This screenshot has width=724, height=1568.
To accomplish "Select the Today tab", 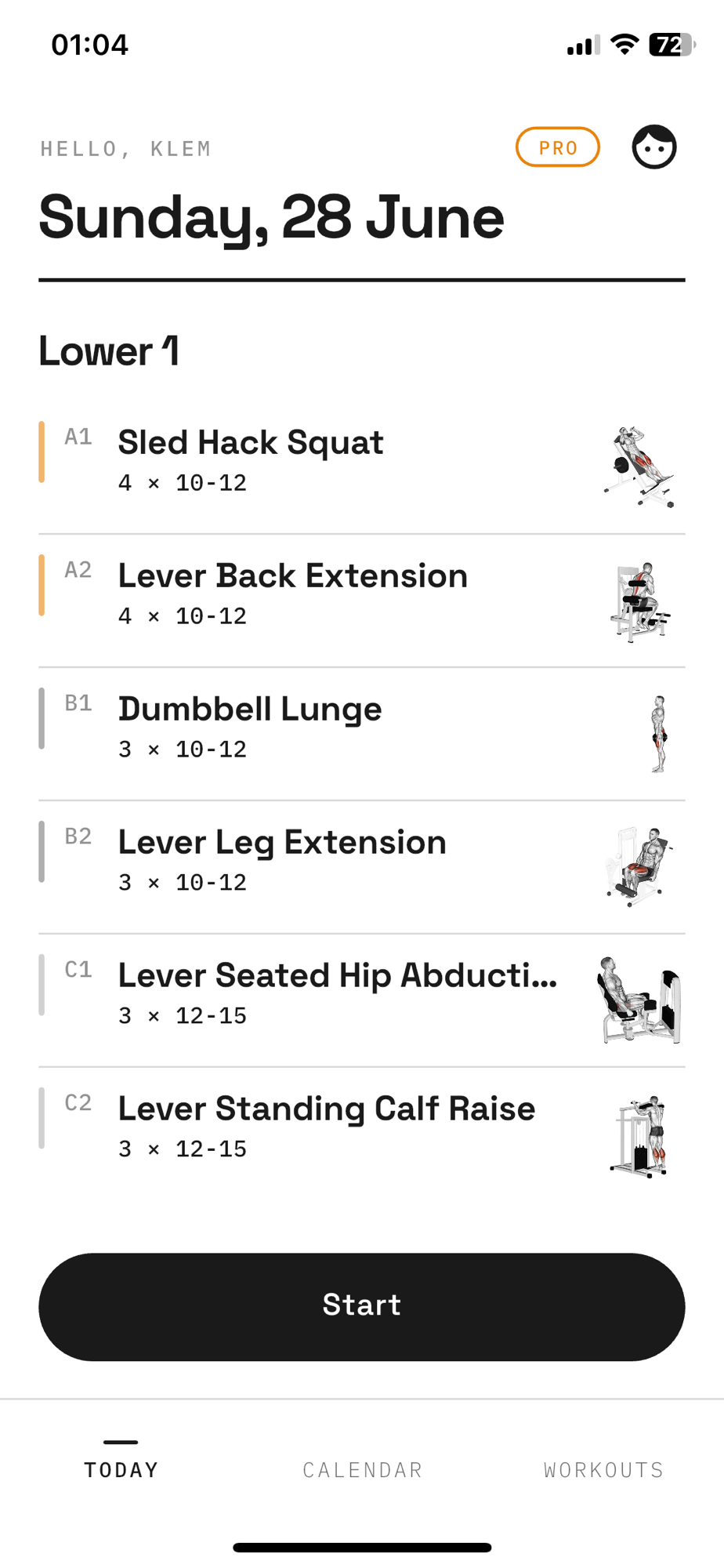I will [121, 1469].
